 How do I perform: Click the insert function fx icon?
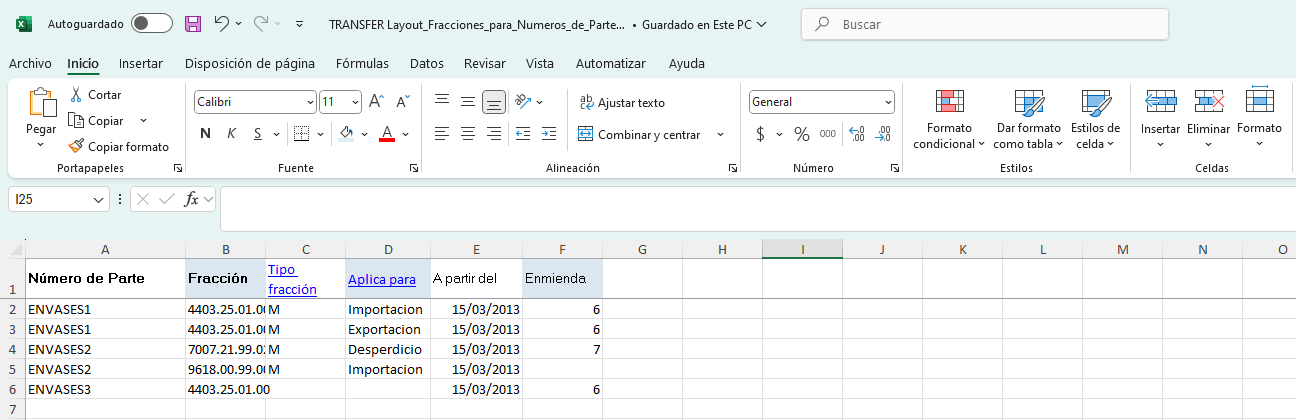click(x=192, y=199)
